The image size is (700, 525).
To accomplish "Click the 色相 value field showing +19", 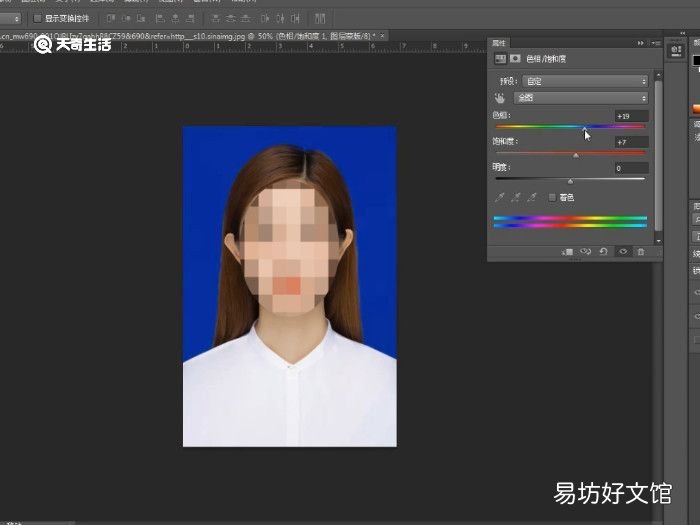I will click(631, 116).
